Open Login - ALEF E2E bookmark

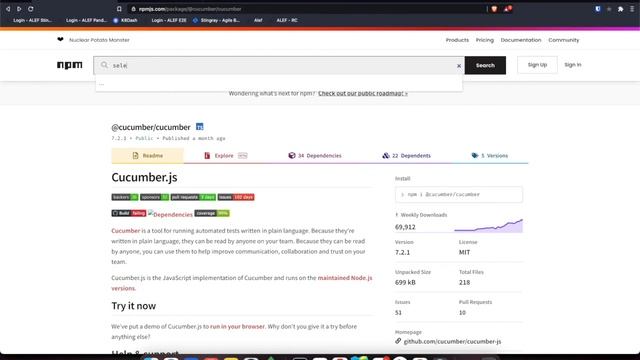tap(169, 20)
